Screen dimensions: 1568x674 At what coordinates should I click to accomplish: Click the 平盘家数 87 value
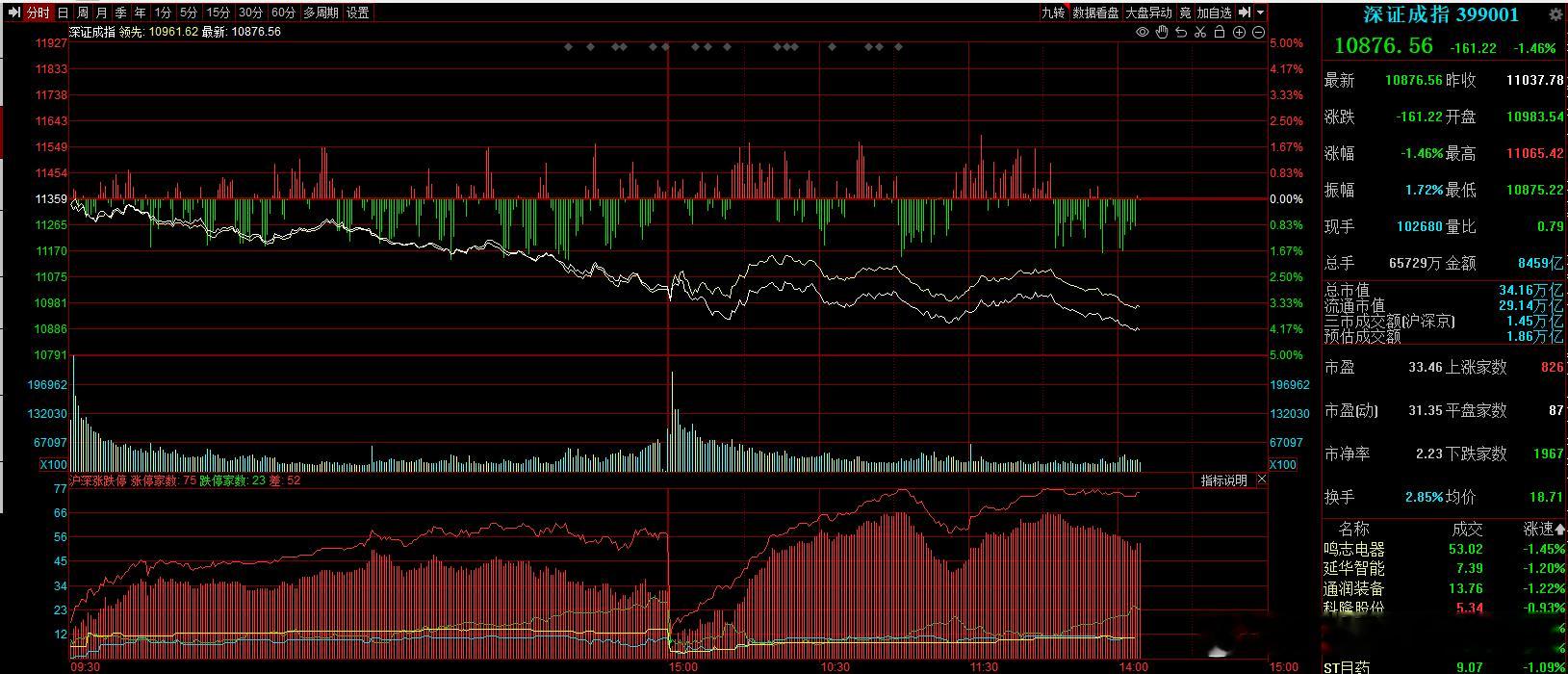[x=1555, y=410]
